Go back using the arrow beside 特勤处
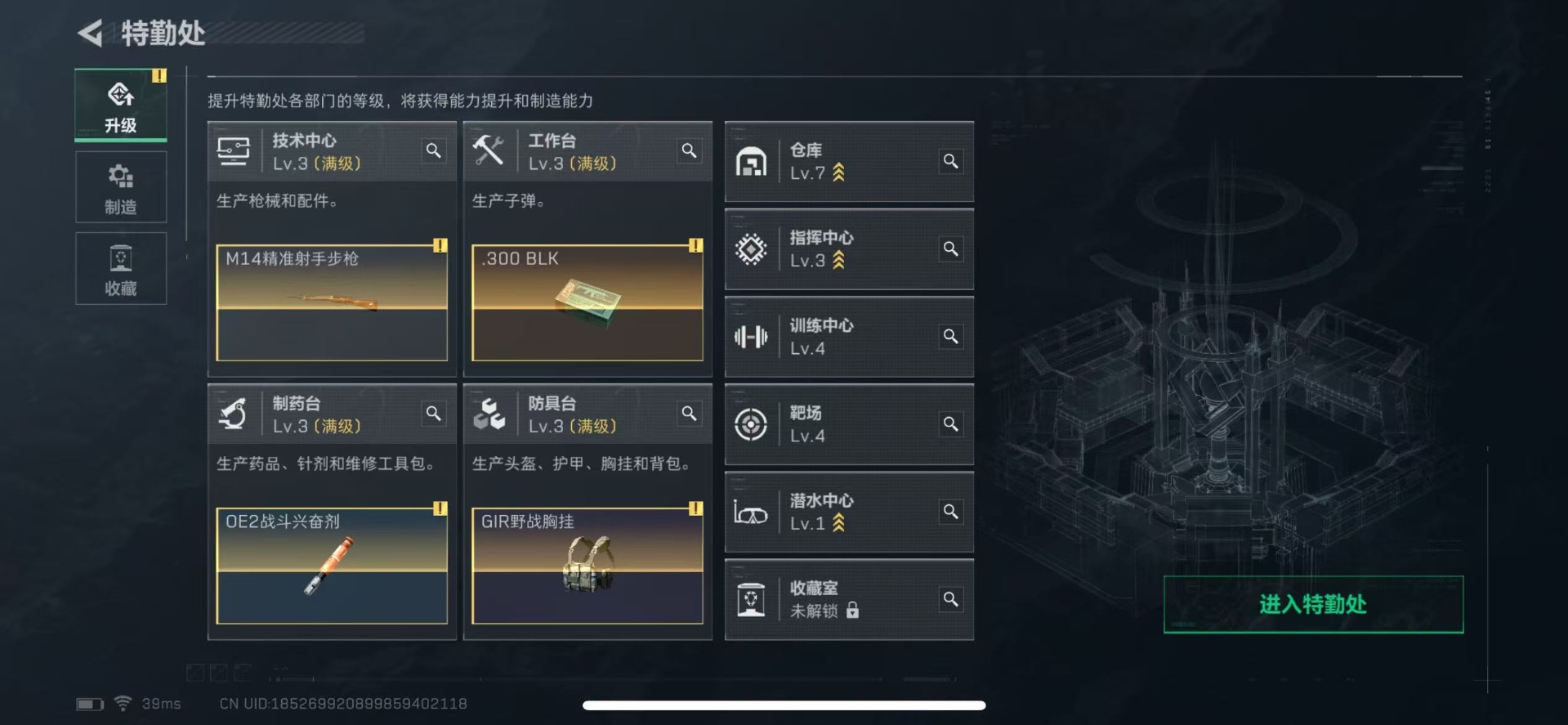This screenshot has height=725, width=1568. (90, 33)
